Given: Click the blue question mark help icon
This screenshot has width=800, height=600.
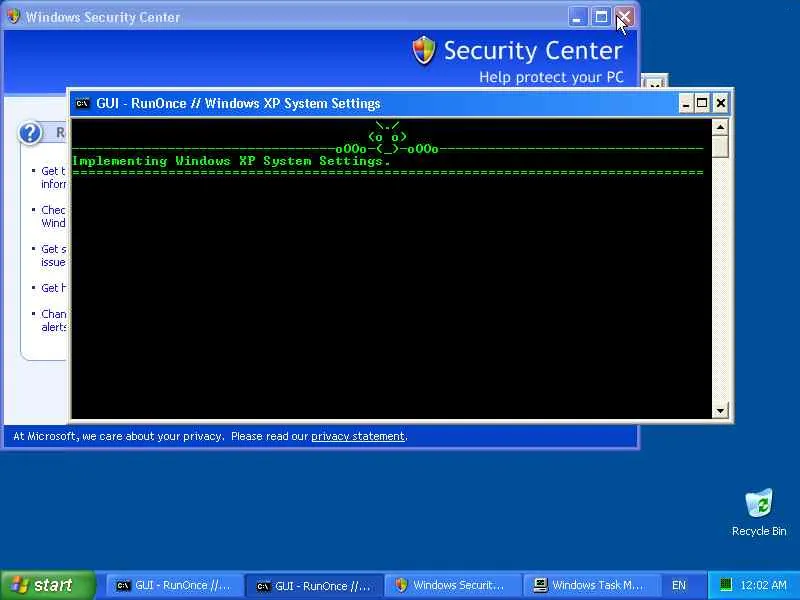Looking at the screenshot, I should click(30, 133).
